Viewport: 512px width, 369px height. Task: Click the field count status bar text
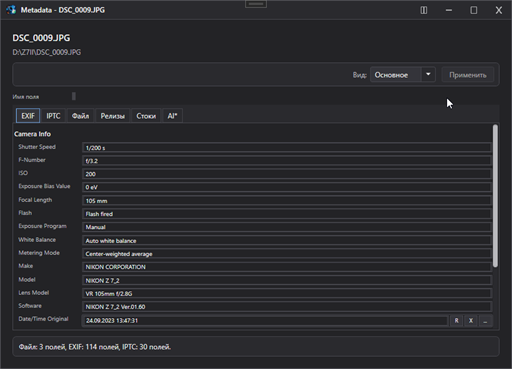[95, 347]
